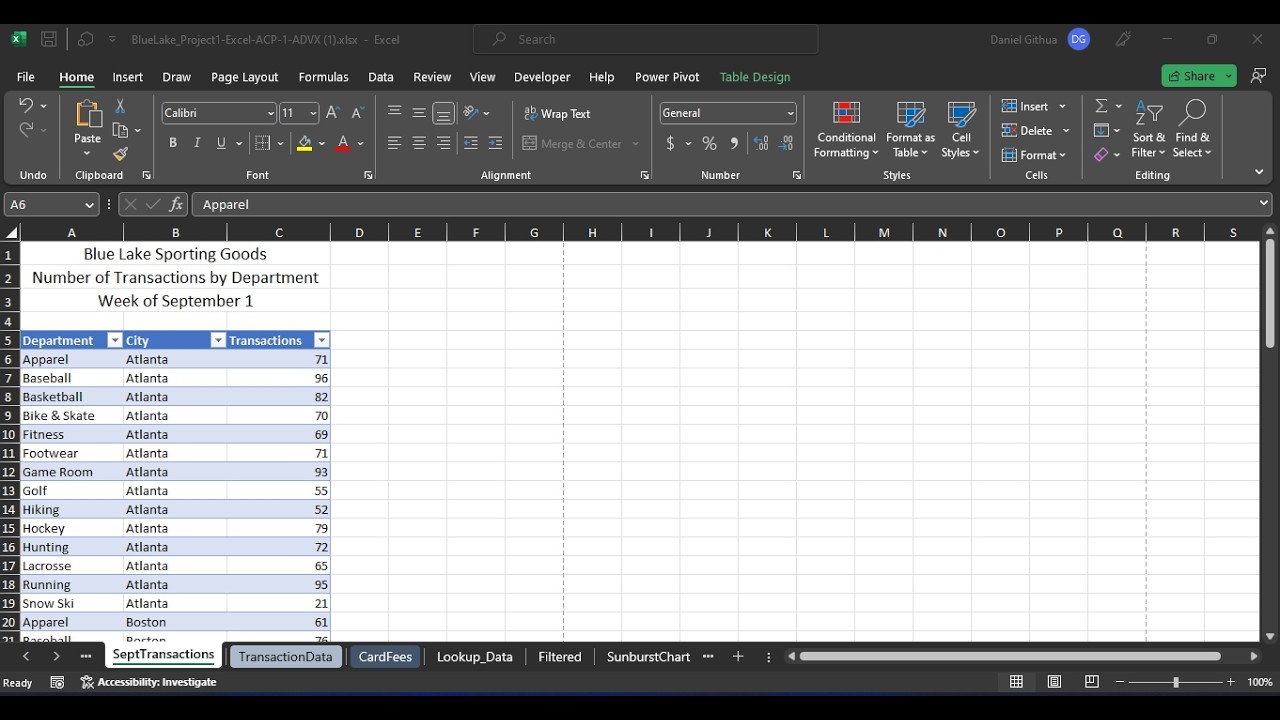
Task: Click the Name Box showing A6
Action: [50, 204]
